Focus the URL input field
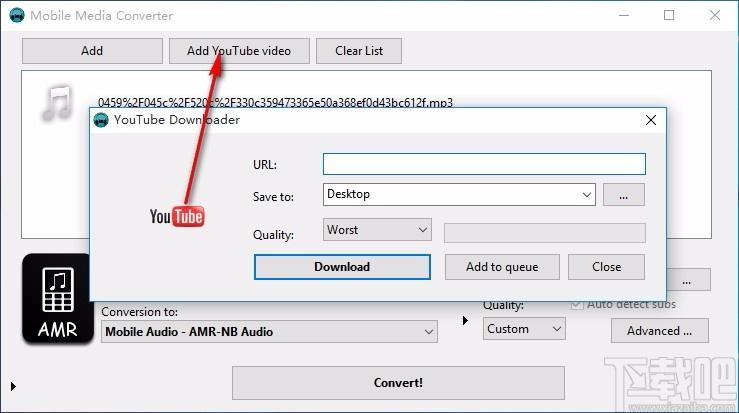739x413 pixels. (484, 164)
